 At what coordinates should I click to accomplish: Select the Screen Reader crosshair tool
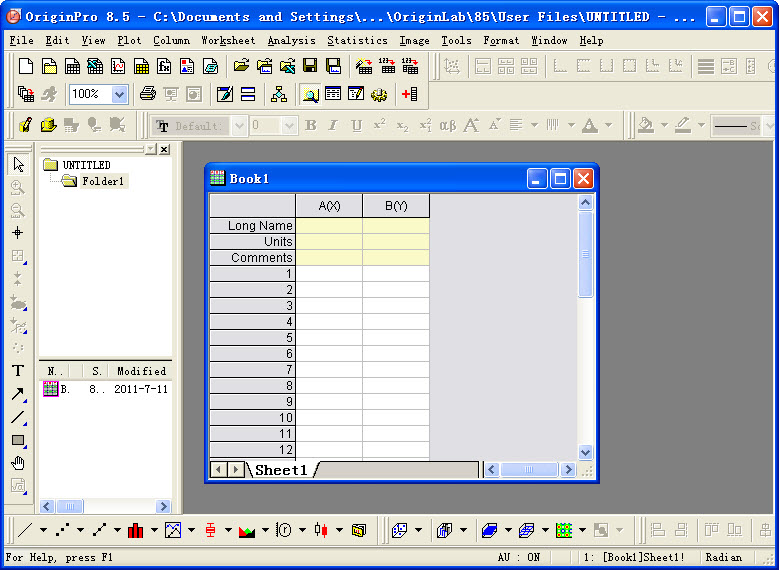[x=18, y=233]
